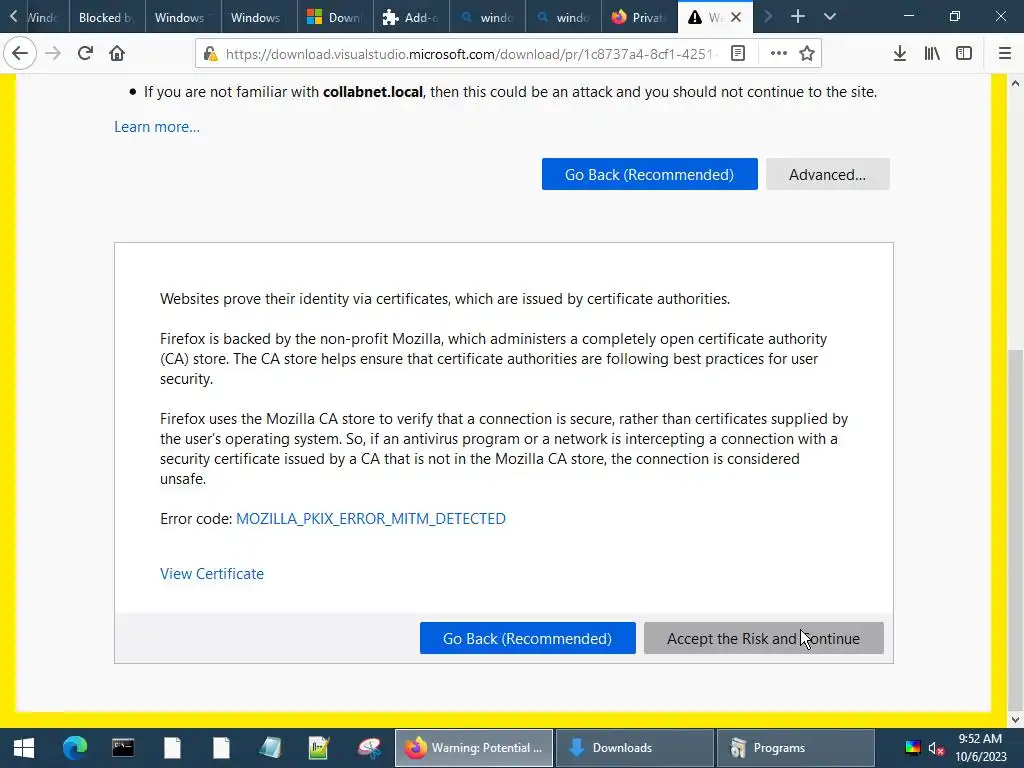Viewport: 1024px width, 768px height.
Task: Click the lower 'Go Back (Recommended)' button
Action: point(527,638)
